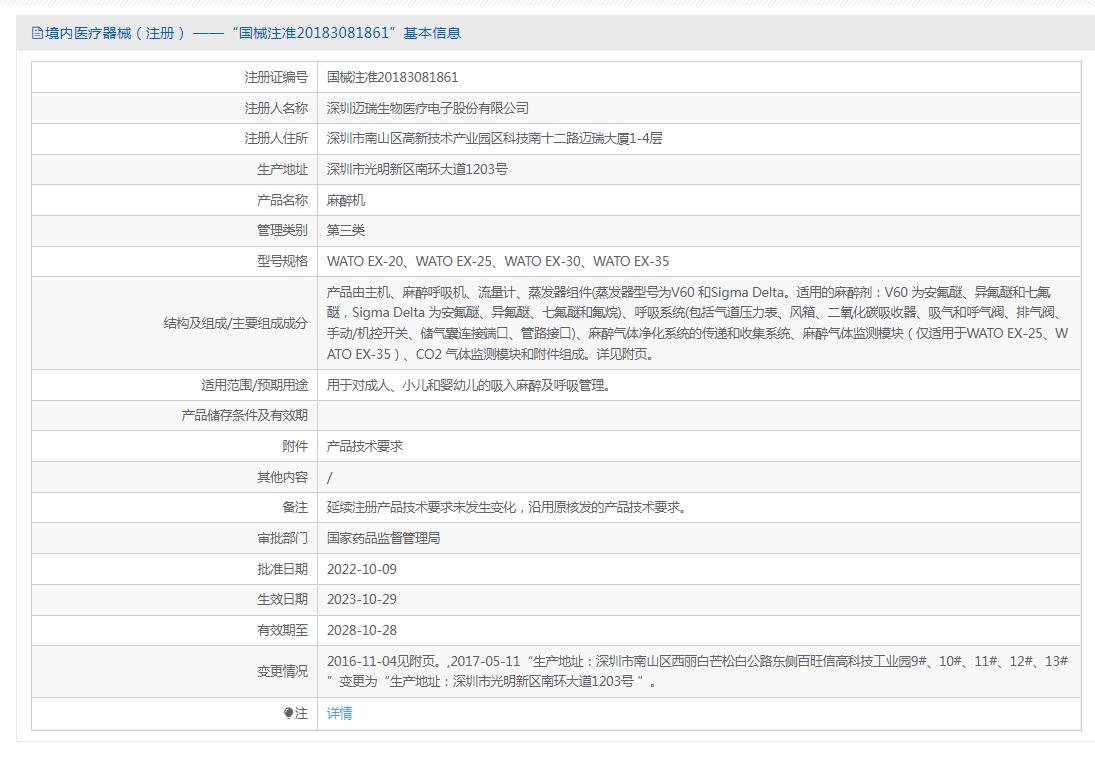Viewport: 1095px width, 759px height.
Task: Click the remark text 延续注册产品技术要求未发生变化
Action: (x=508, y=508)
